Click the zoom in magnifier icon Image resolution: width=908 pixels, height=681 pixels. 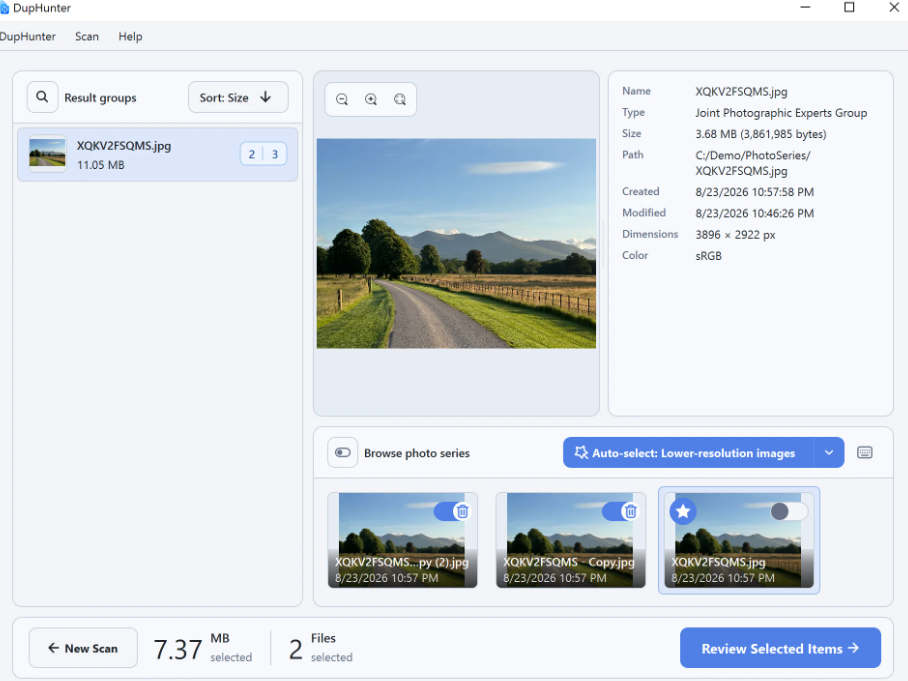click(x=371, y=100)
